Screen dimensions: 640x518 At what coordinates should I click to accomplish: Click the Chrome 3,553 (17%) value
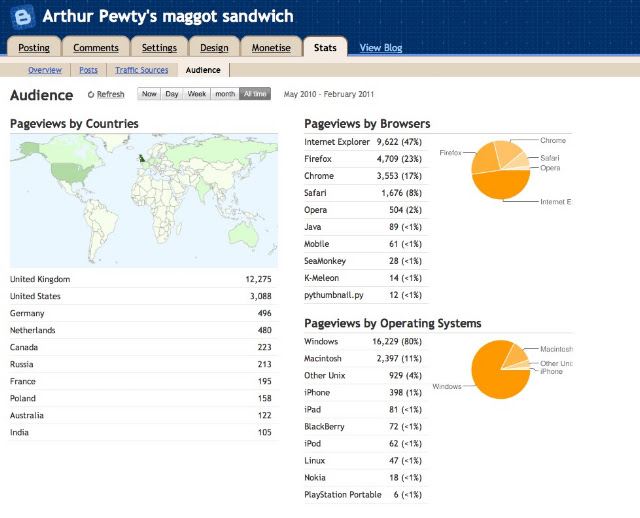(x=399, y=176)
